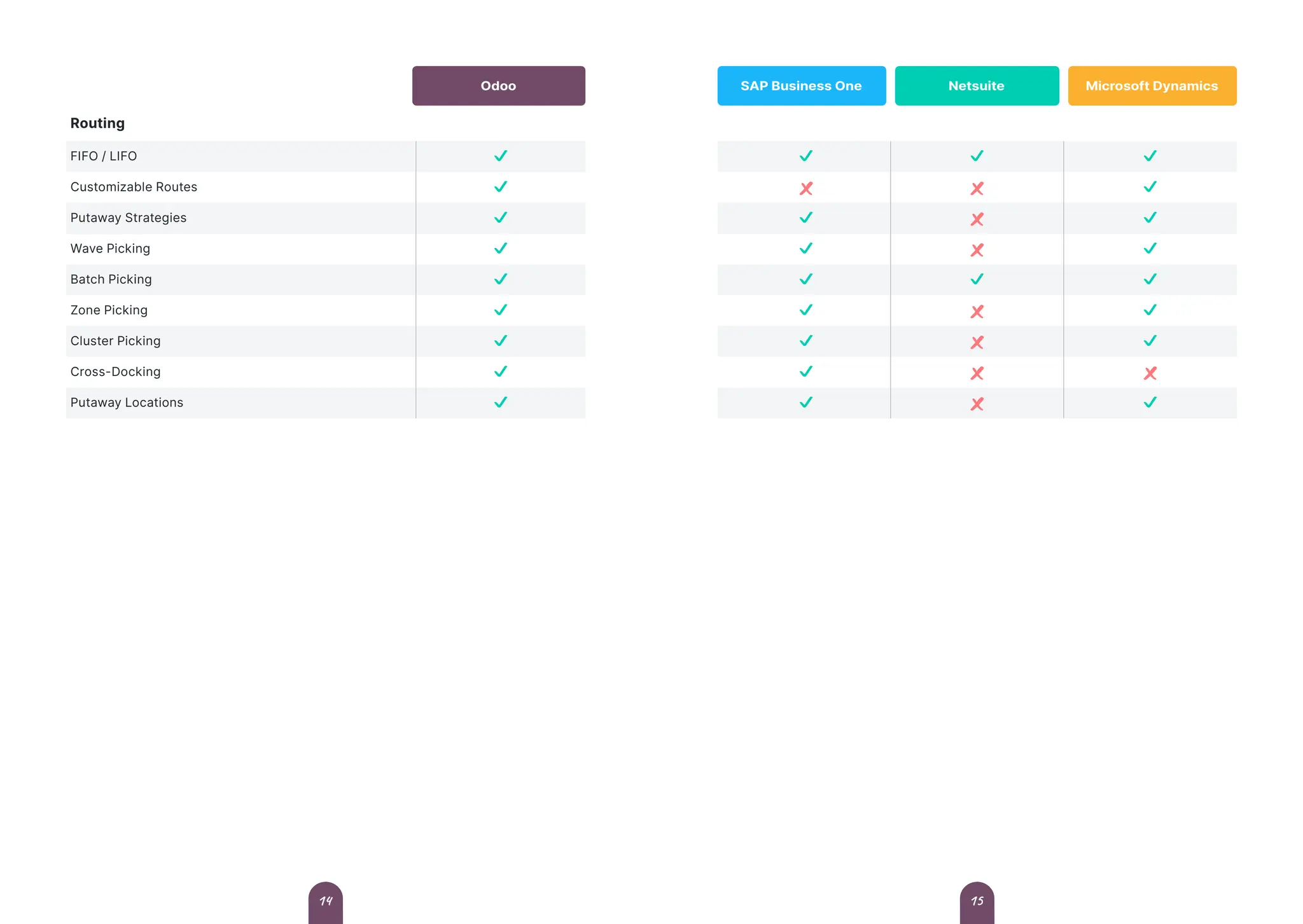Click Microsoft Dynamics checkmark for Batch Picking
This screenshot has width=1303, height=924.
[x=1150, y=279]
